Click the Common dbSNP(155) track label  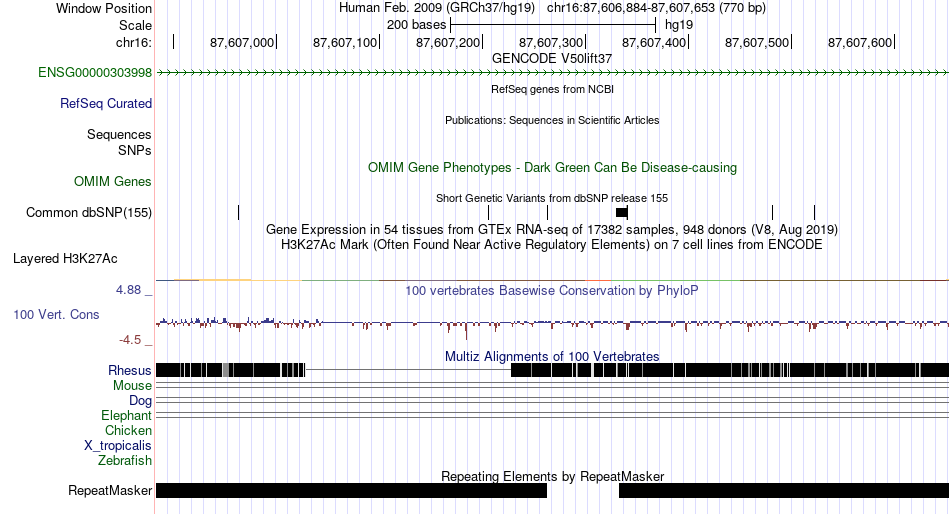tap(89, 213)
